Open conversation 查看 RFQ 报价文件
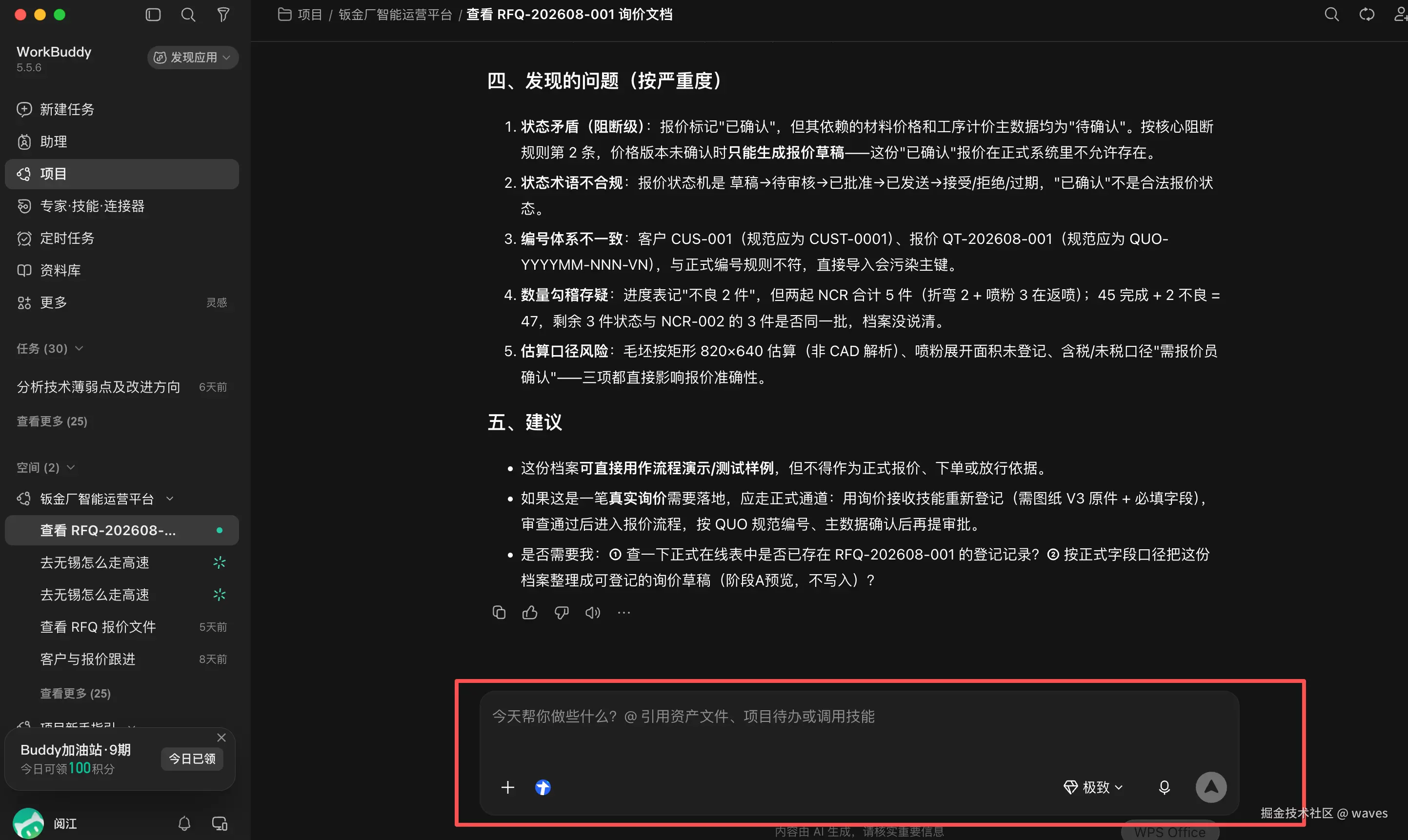The height and width of the screenshot is (840, 1408). pyautogui.click(x=121, y=627)
